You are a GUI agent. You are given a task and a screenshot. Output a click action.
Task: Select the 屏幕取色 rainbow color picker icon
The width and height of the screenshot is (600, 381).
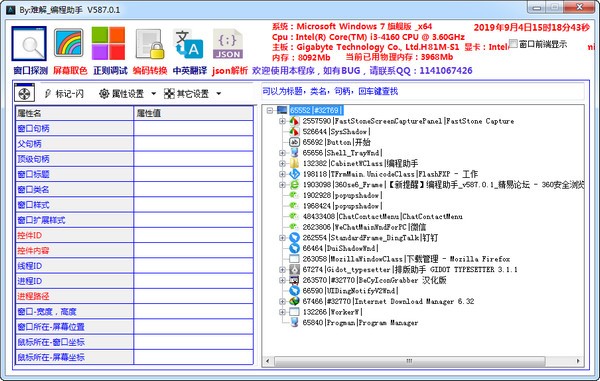point(68,43)
